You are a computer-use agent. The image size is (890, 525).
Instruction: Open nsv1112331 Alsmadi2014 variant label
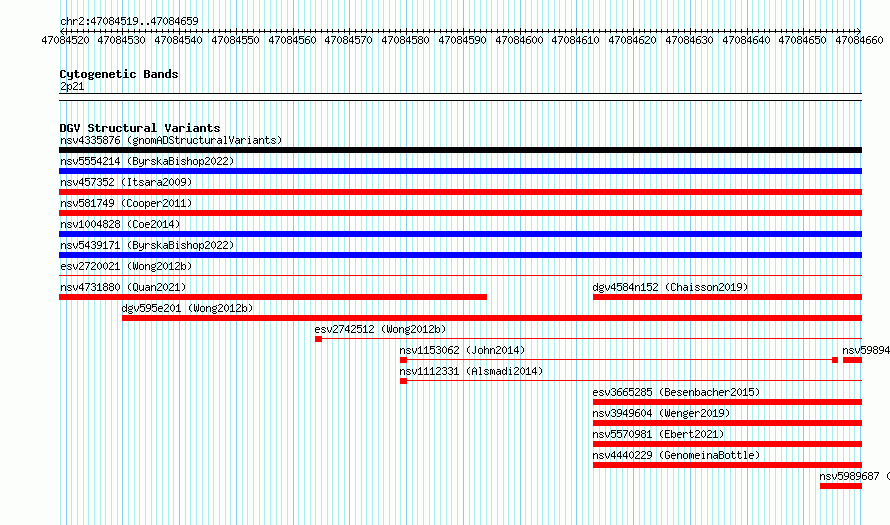[x=471, y=371]
